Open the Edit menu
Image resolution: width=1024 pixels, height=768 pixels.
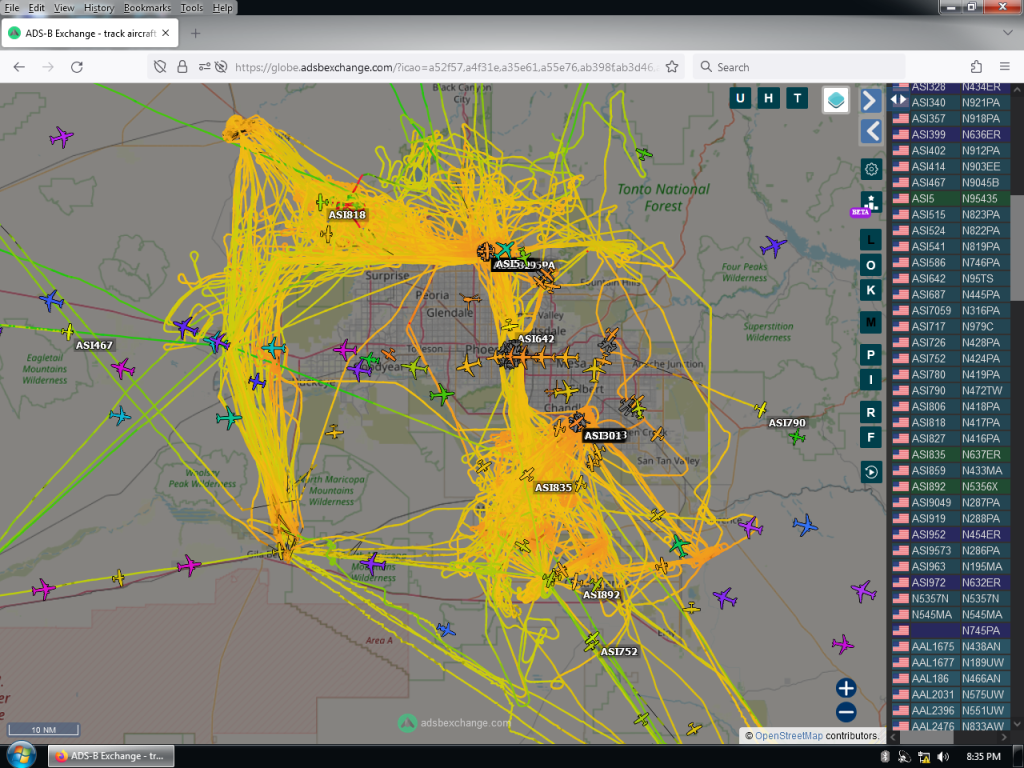37,8
